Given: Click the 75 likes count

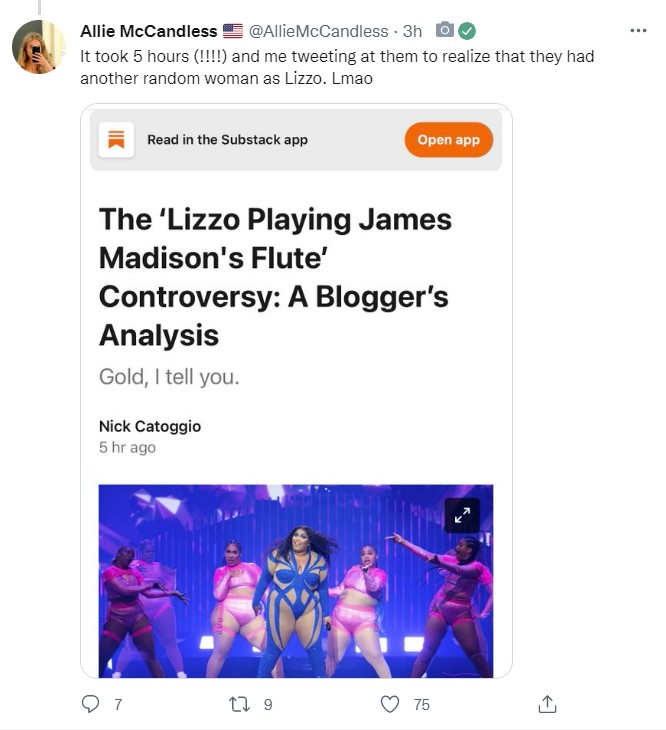Looking at the screenshot, I should pos(421,704).
